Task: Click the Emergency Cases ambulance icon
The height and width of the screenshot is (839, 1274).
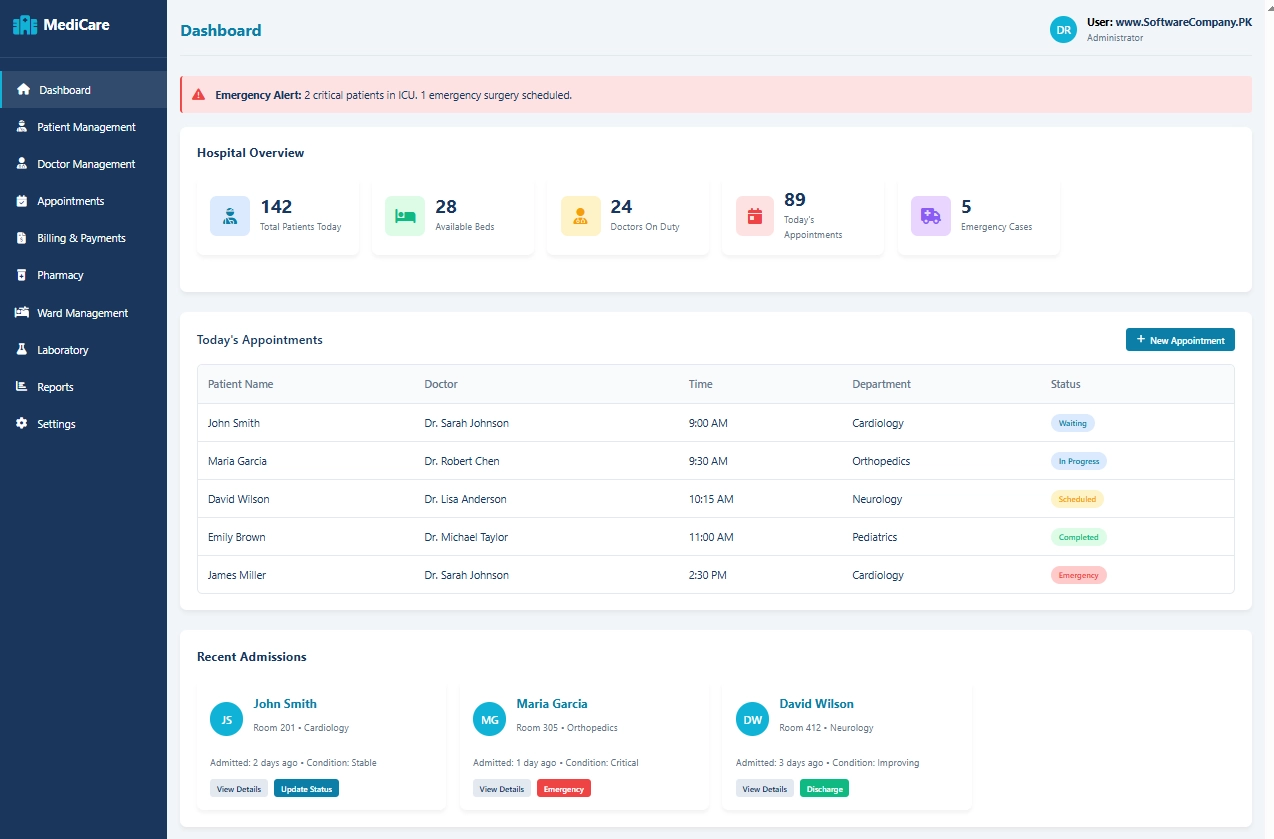Action: (x=930, y=216)
